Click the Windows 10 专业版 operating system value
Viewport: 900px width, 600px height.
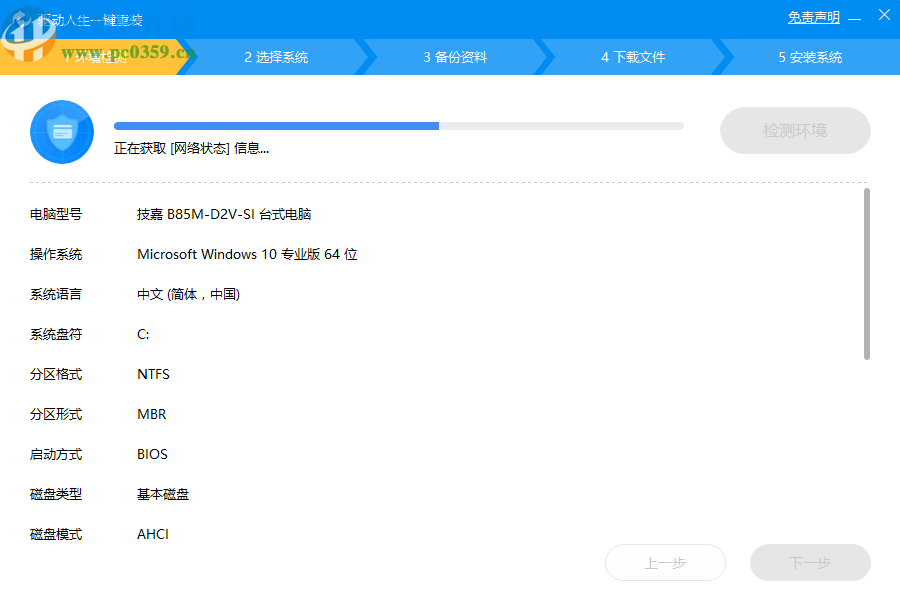[248, 254]
